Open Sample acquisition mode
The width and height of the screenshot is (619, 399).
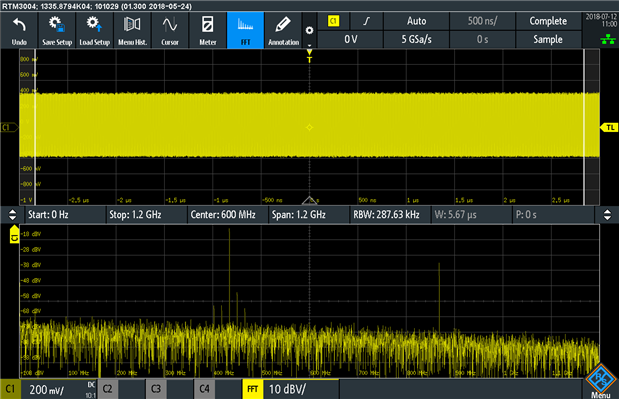[548, 39]
